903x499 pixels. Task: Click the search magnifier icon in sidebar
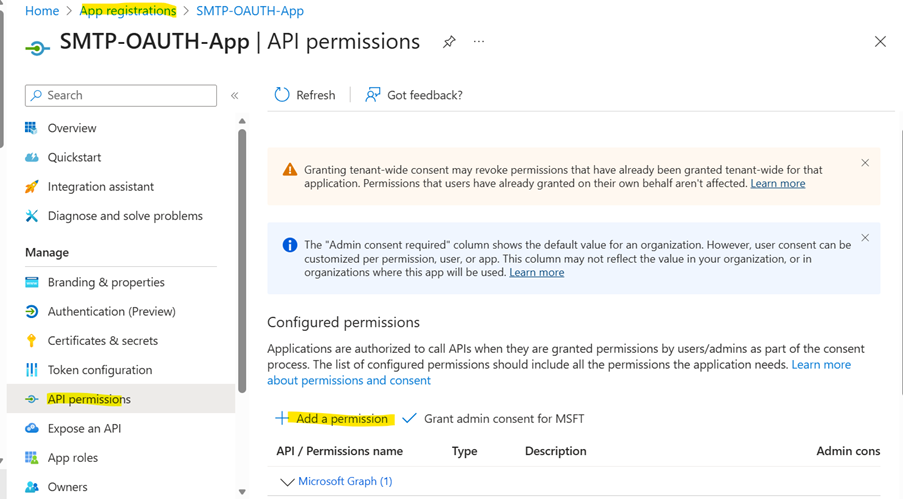(36, 95)
